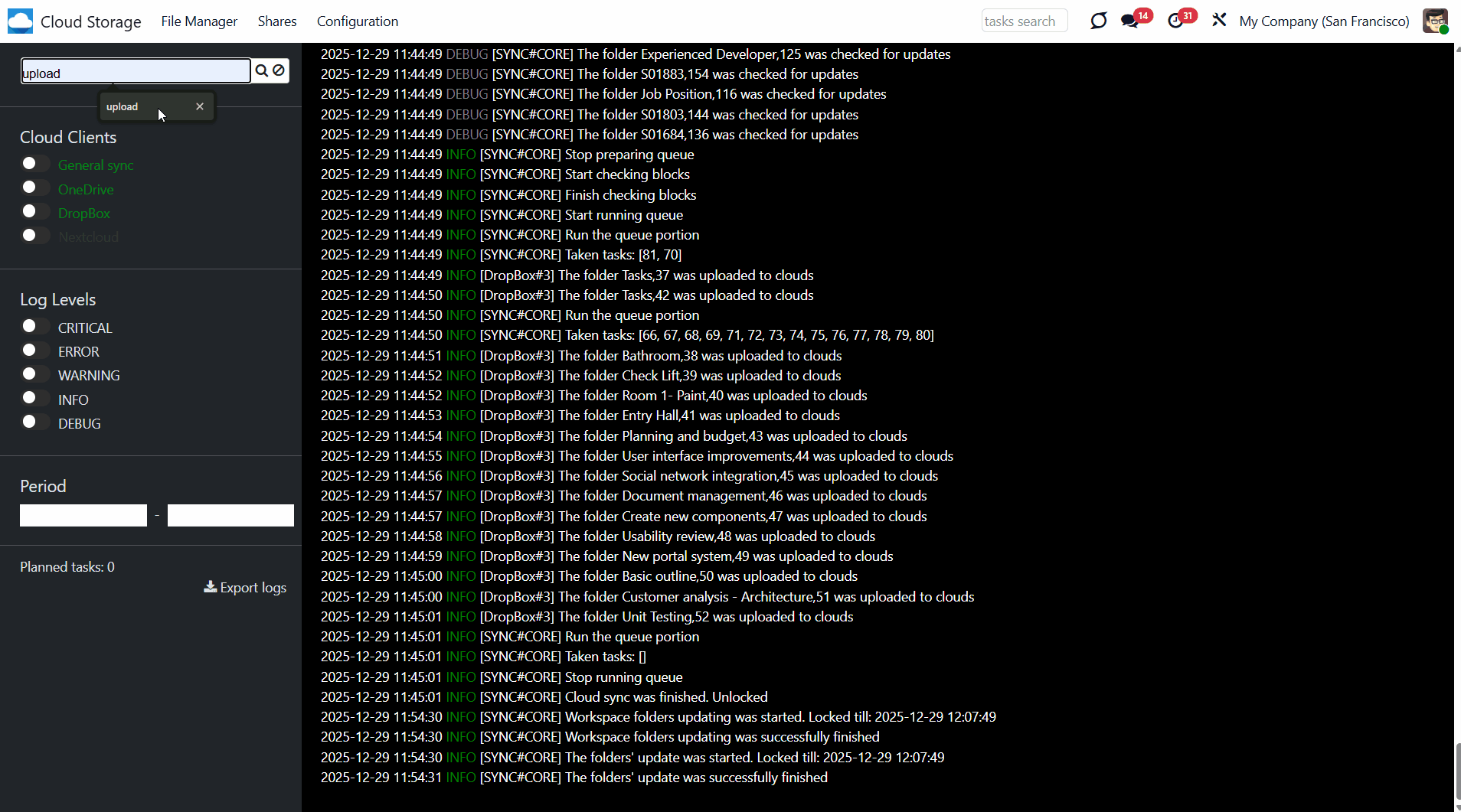Click the refresh circle icon in header
Viewport: 1461px width, 812px height.
tap(1098, 21)
